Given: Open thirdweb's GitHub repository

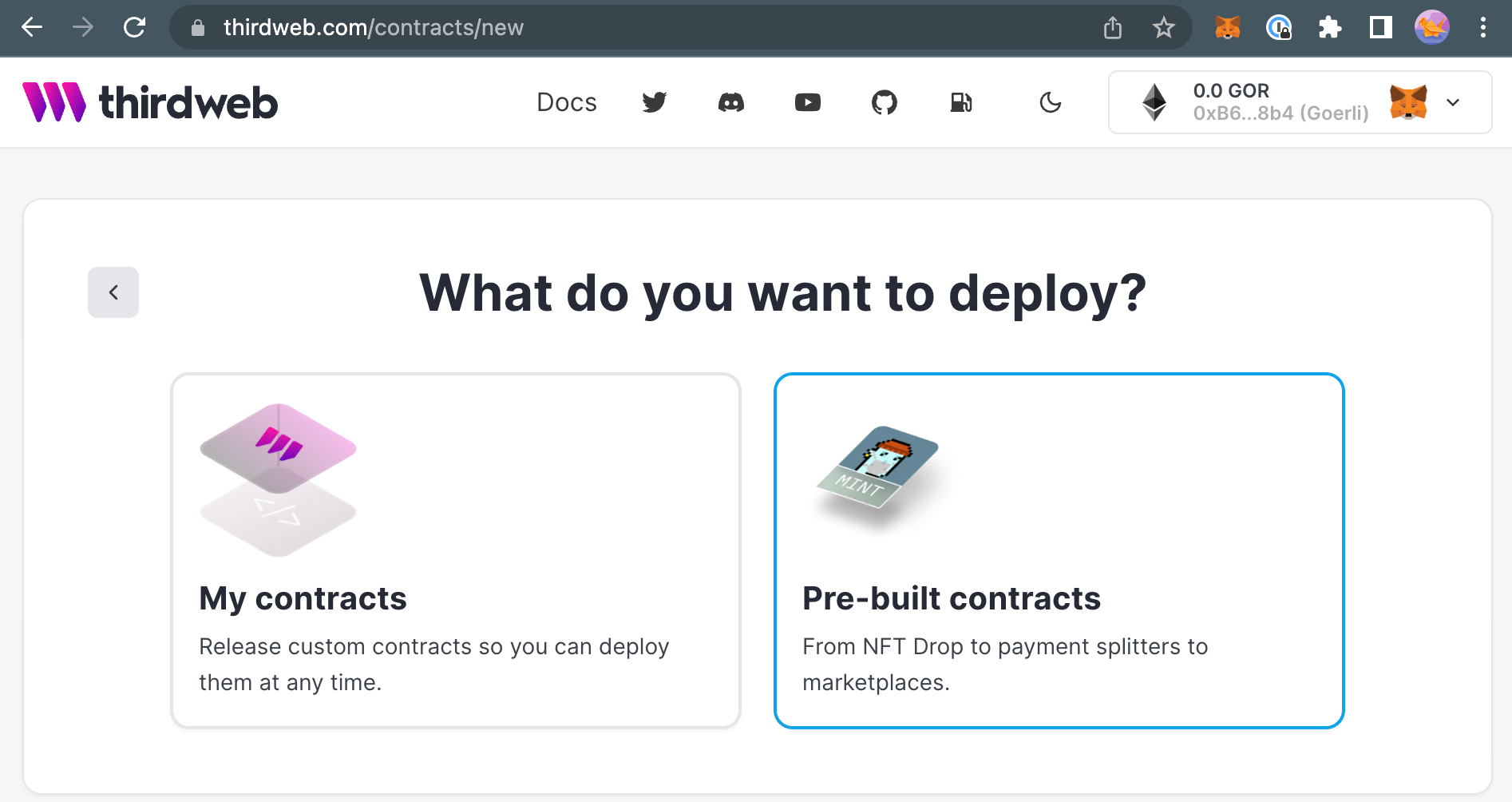Looking at the screenshot, I should tap(885, 102).
